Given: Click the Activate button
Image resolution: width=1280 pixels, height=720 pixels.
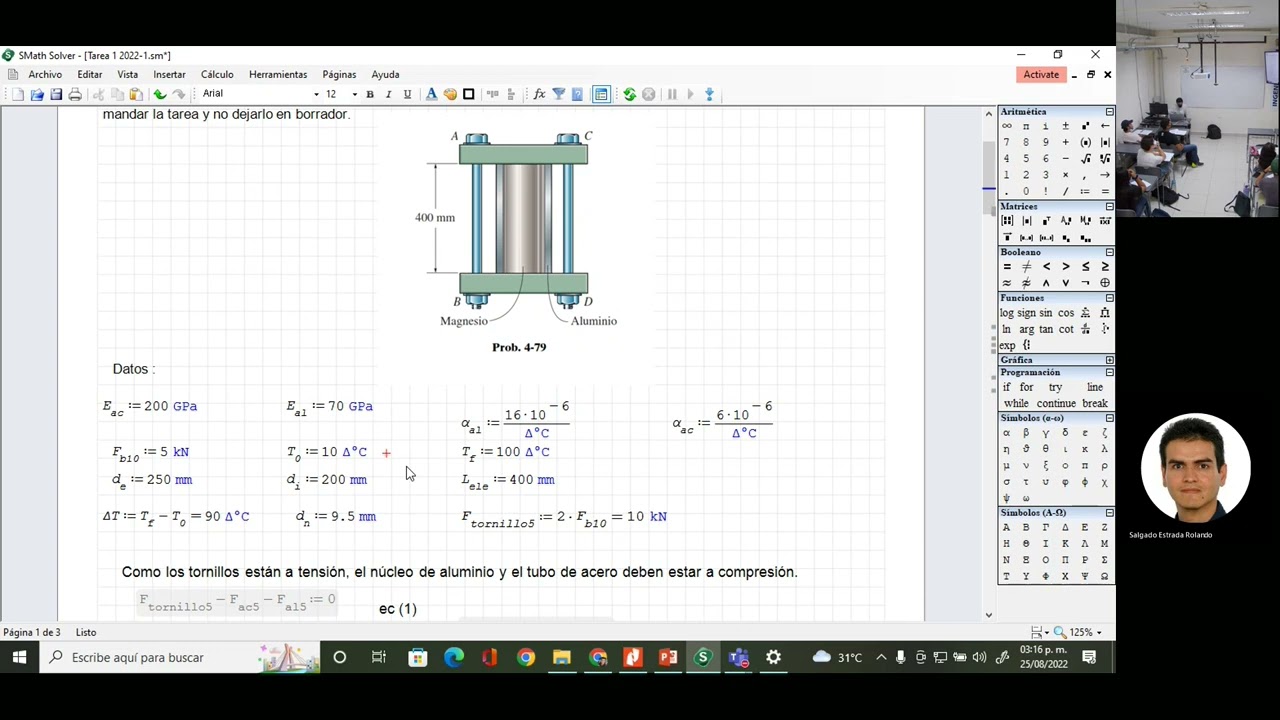Looking at the screenshot, I should click(1041, 74).
